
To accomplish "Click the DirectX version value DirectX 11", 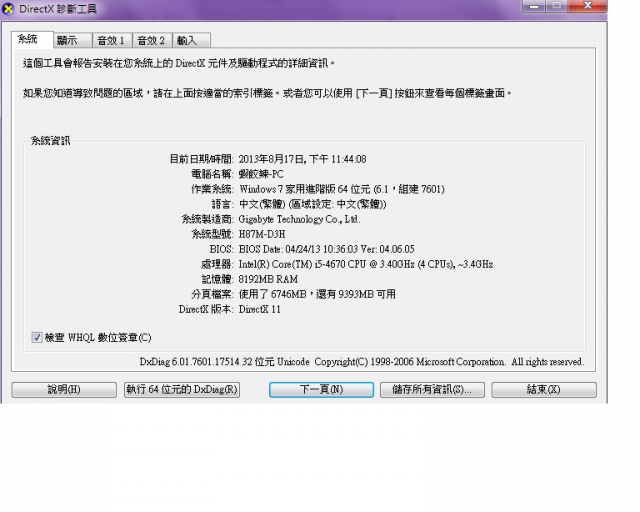I will coord(260,309).
